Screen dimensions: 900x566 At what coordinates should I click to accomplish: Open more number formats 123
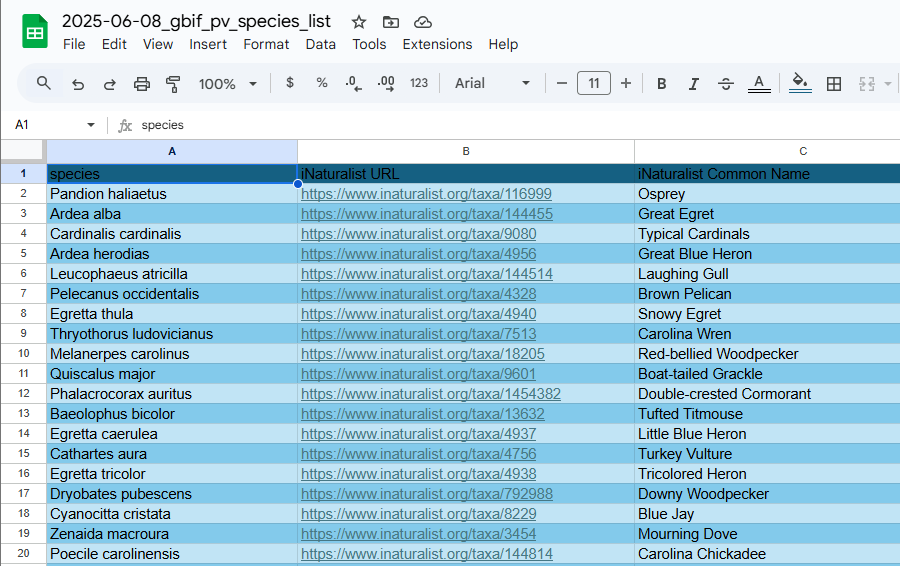[418, 83]
